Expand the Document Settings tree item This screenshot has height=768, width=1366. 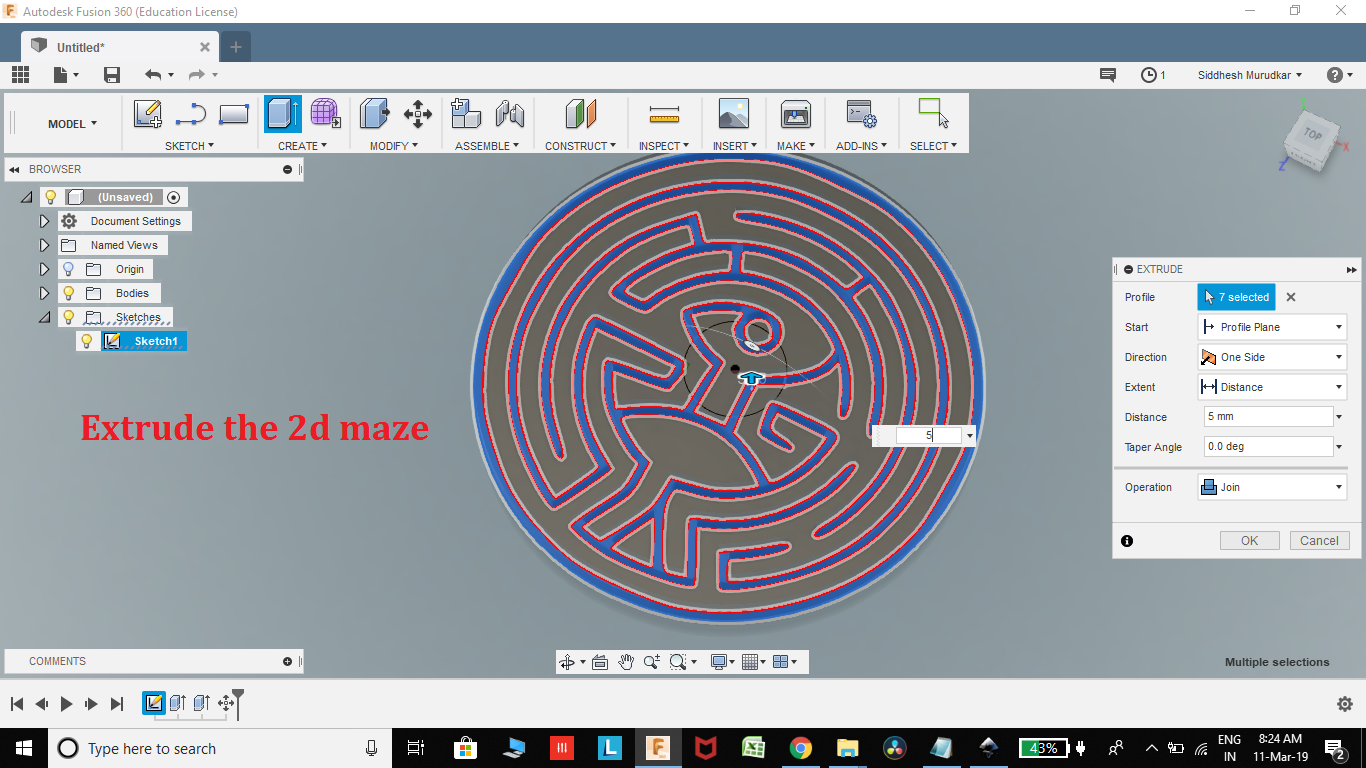[44, 221]
